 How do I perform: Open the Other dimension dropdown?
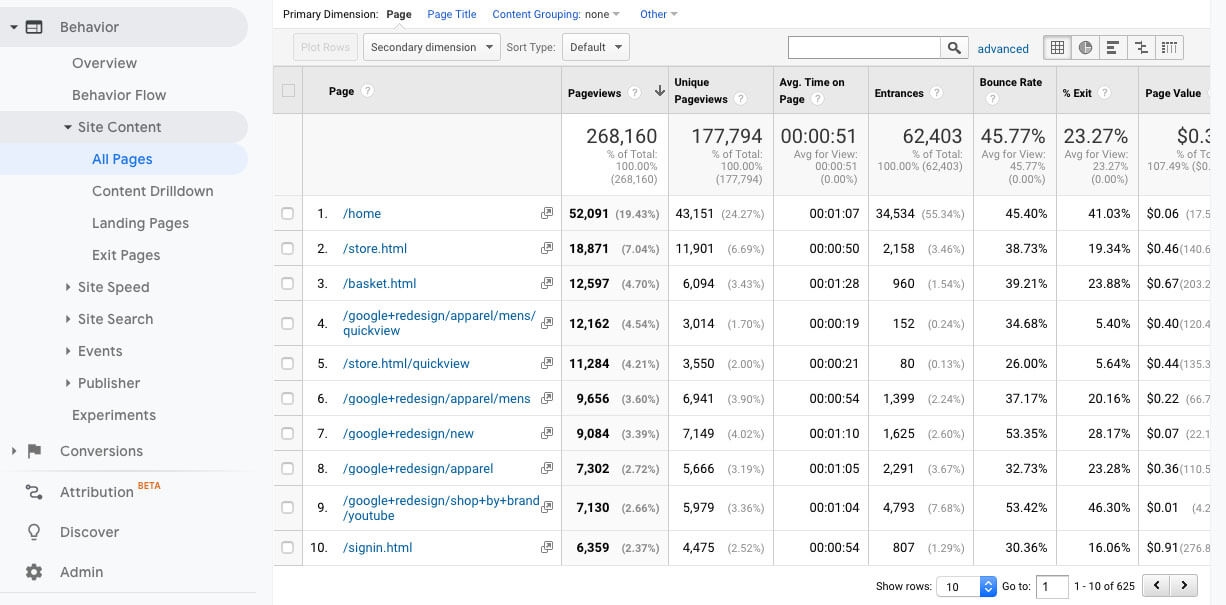point(659,14)
